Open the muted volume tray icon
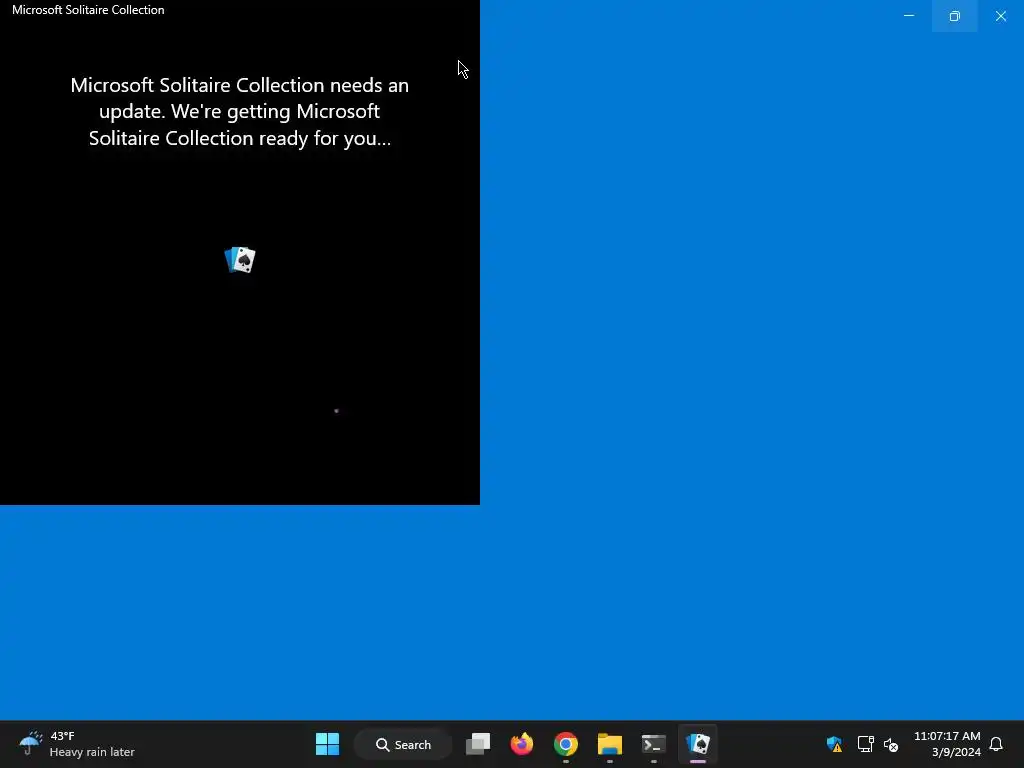The width and height of the screenshot is (1024, 768). pyautogui.click(x=891, y=744)
